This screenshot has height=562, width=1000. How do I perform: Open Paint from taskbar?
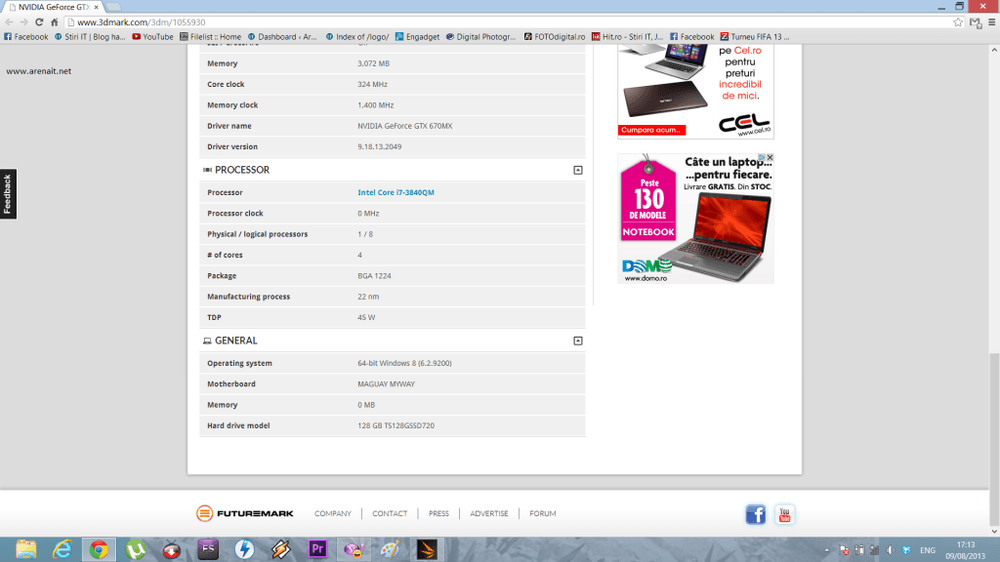point(390,549)
